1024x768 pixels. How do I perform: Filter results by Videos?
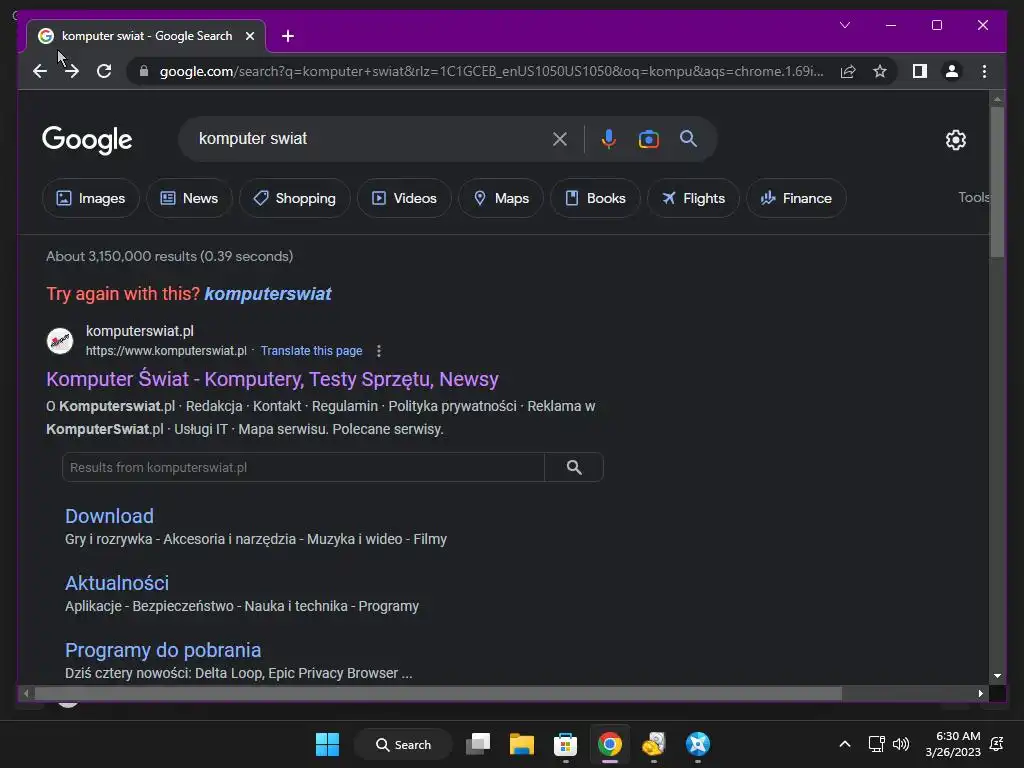(404, 198)
